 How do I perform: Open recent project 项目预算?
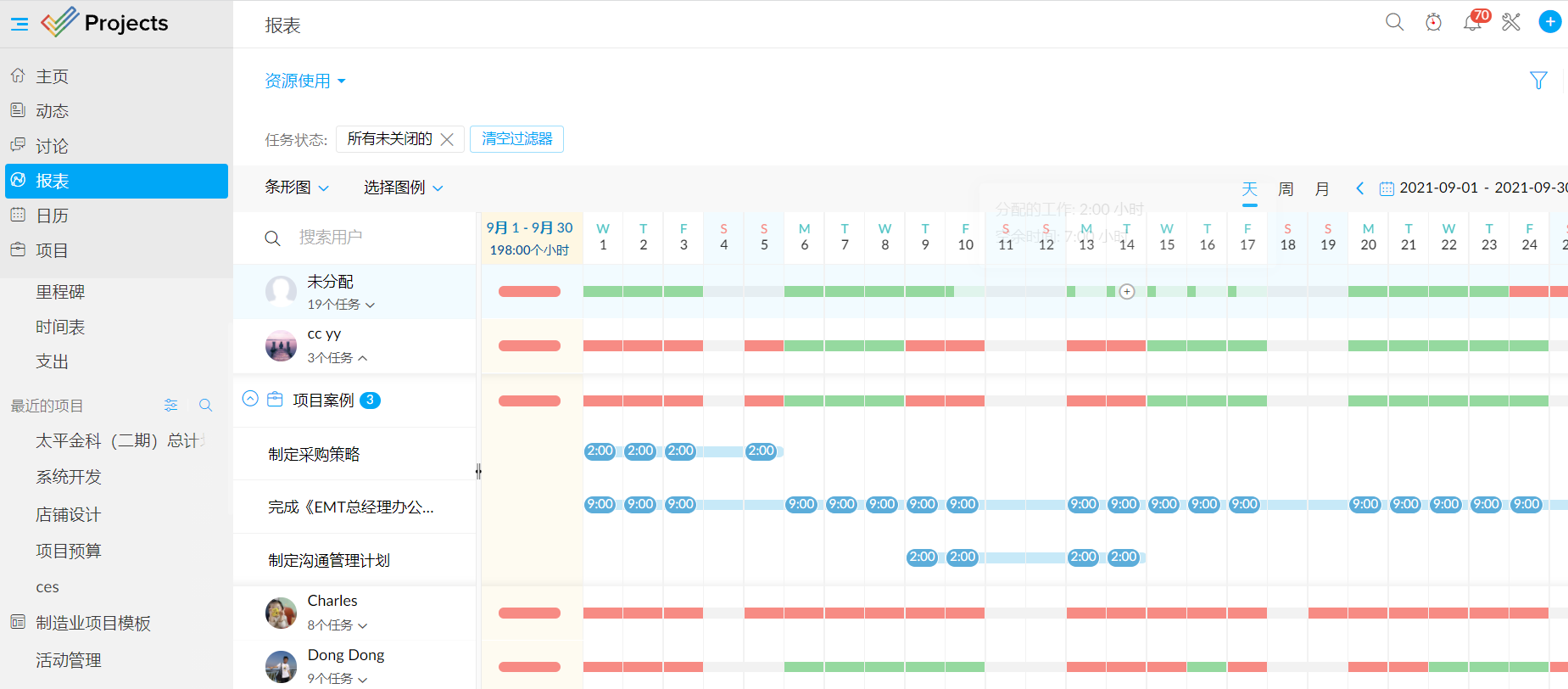69,551
